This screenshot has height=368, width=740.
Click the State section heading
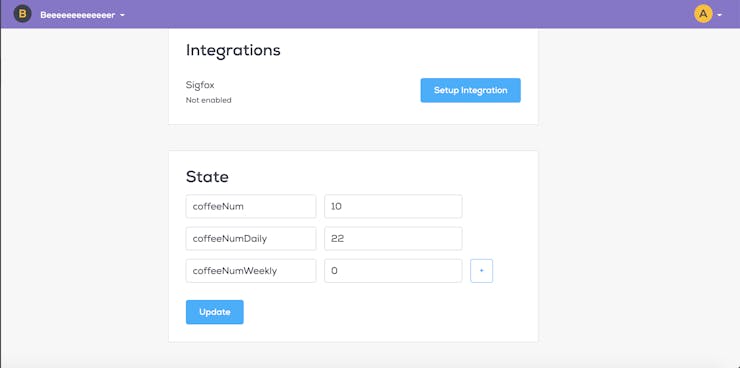pos(207,177)
